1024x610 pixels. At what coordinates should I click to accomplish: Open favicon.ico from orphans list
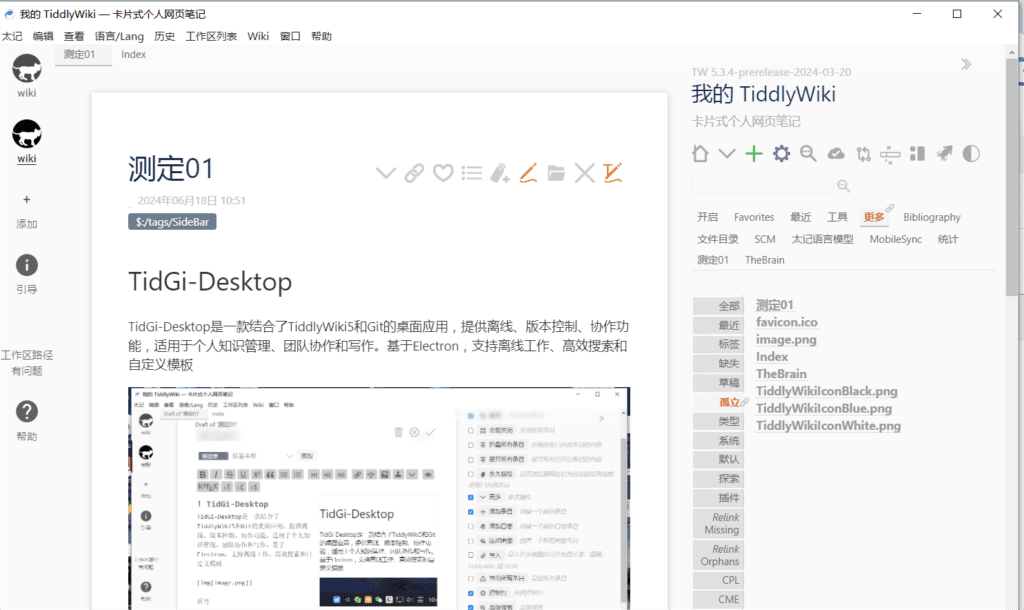tap(786, 322)
